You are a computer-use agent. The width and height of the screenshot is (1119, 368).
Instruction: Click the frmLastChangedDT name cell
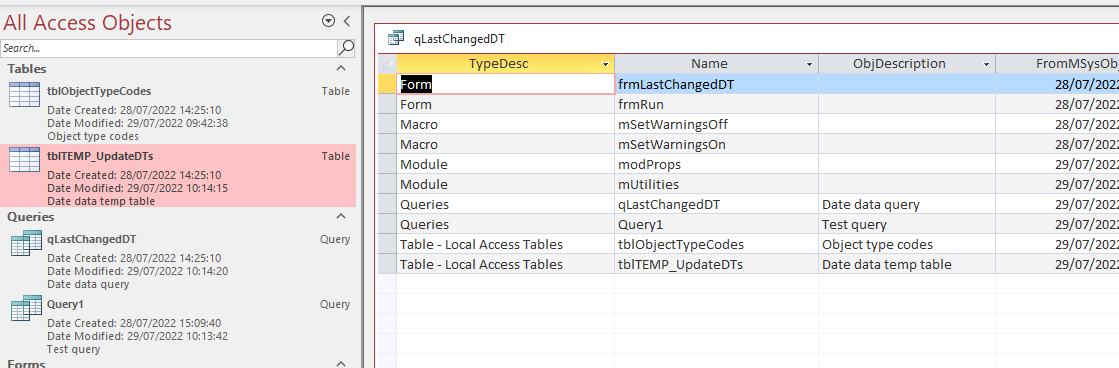tap(716, 84)
